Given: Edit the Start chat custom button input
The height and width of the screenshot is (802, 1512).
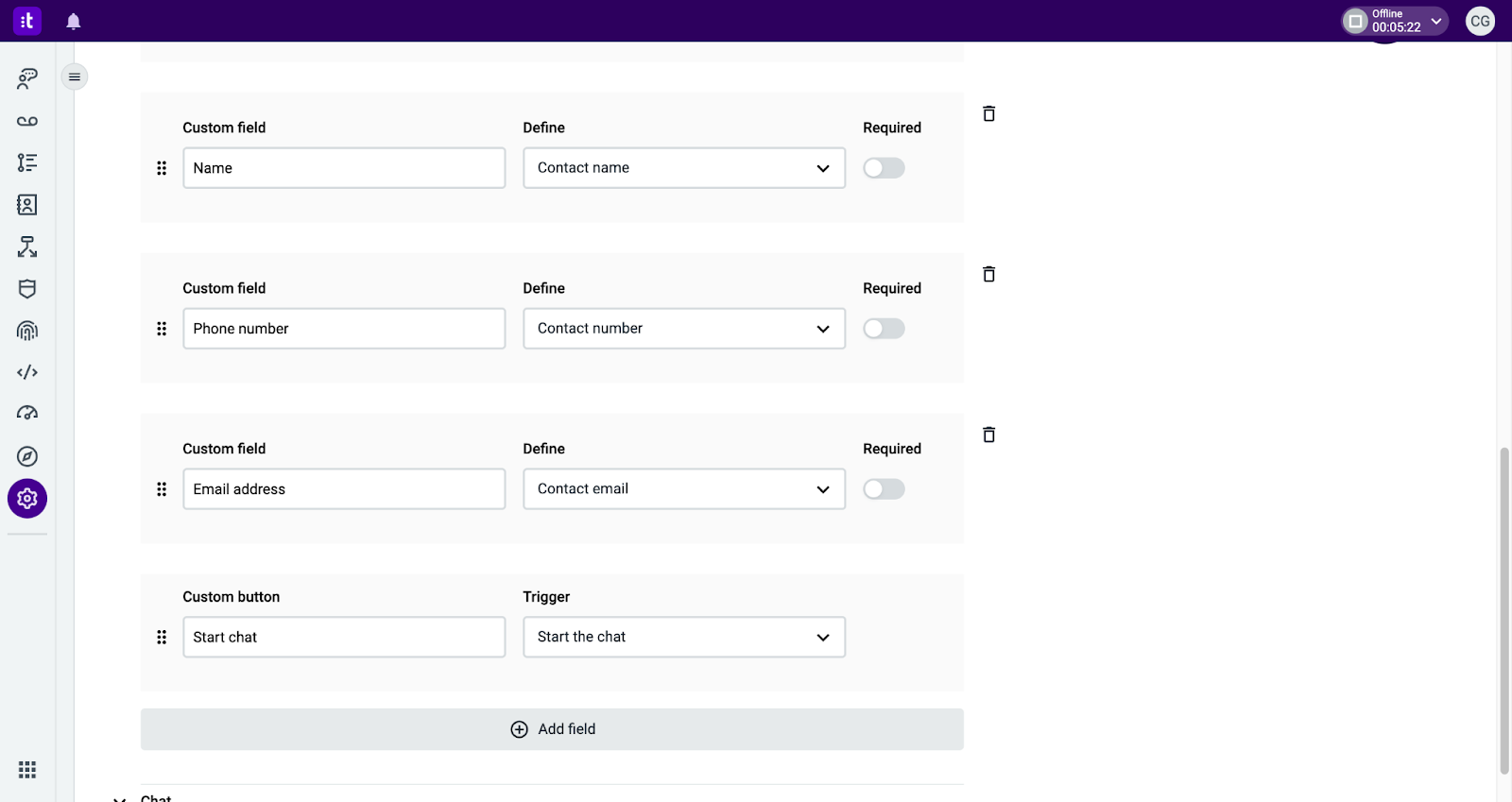Looking at the screenshot, I should [344, 638].
